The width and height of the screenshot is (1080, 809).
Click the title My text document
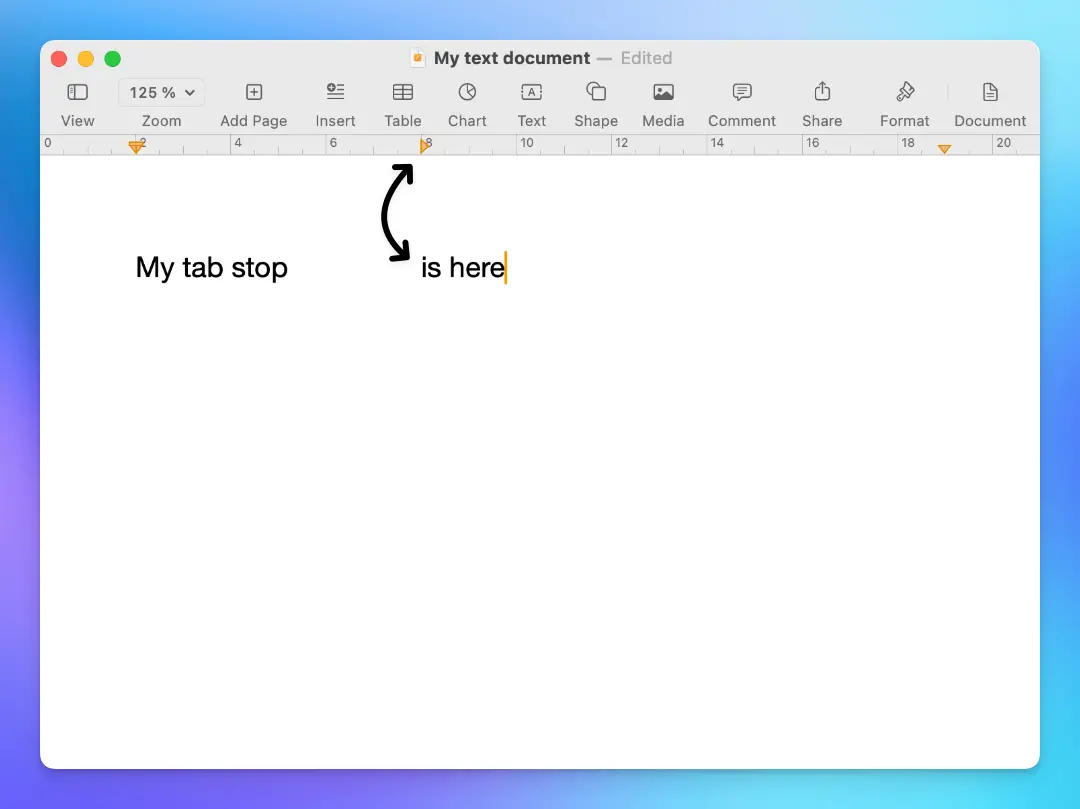coord(511,58)
